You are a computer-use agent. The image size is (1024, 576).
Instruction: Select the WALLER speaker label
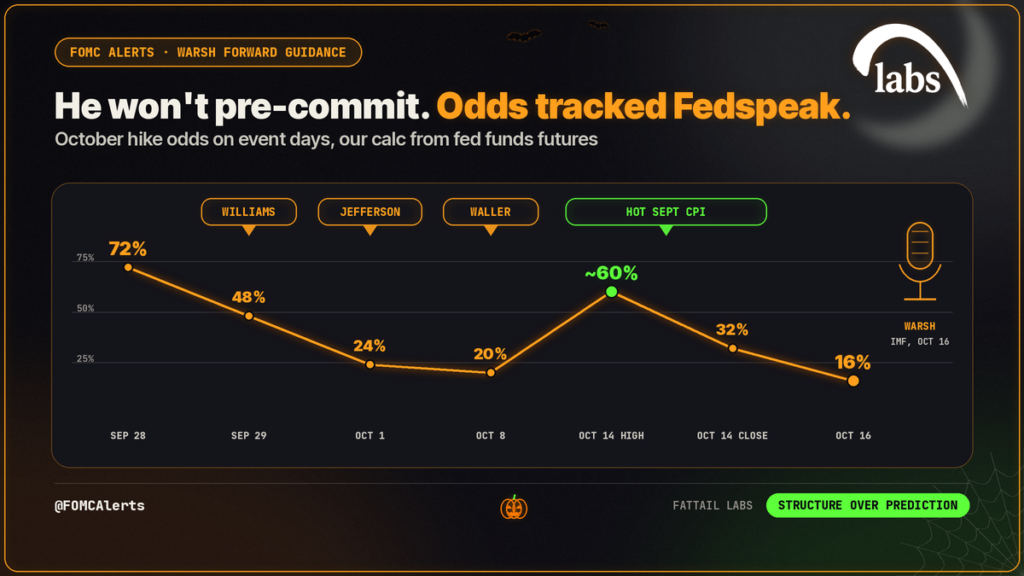[x=490, y=212]
